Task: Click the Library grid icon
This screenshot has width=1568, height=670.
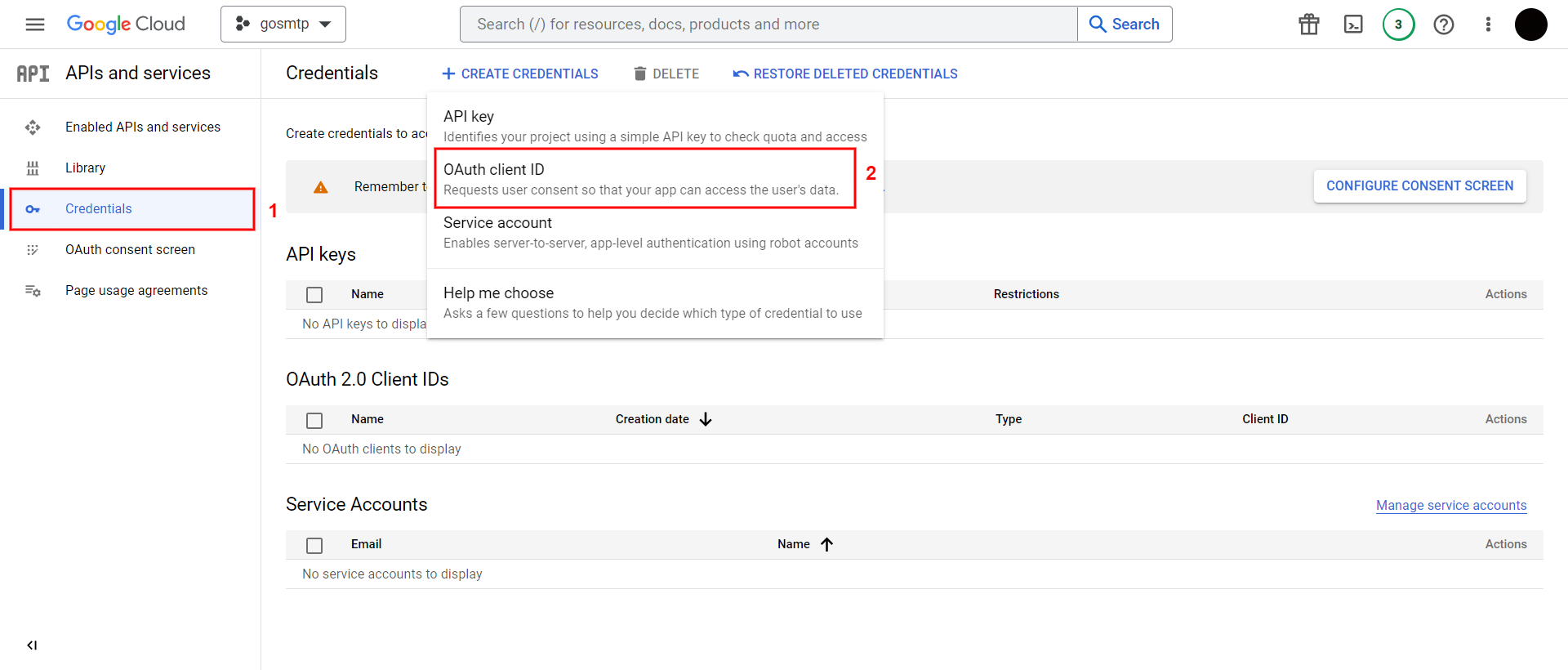Action: pos(33,167)
